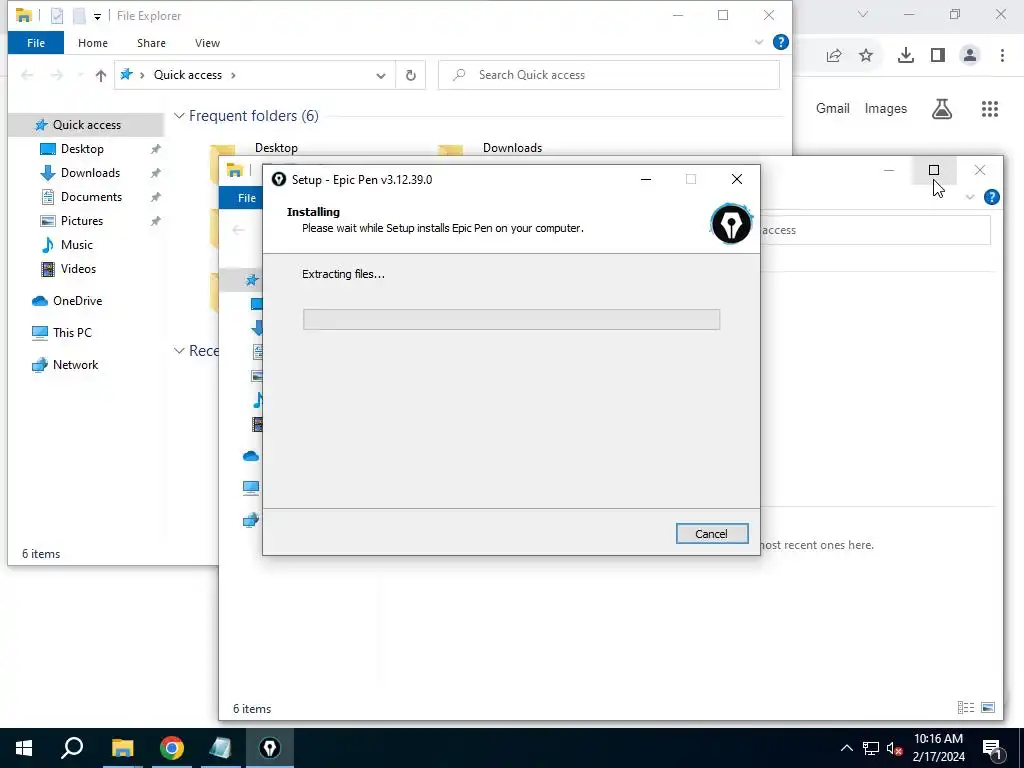Viewport: 1024px width, 768px height.
Task: Click the pin icon next to Documents
Action: pyautogui.click(x=155, y=197)
